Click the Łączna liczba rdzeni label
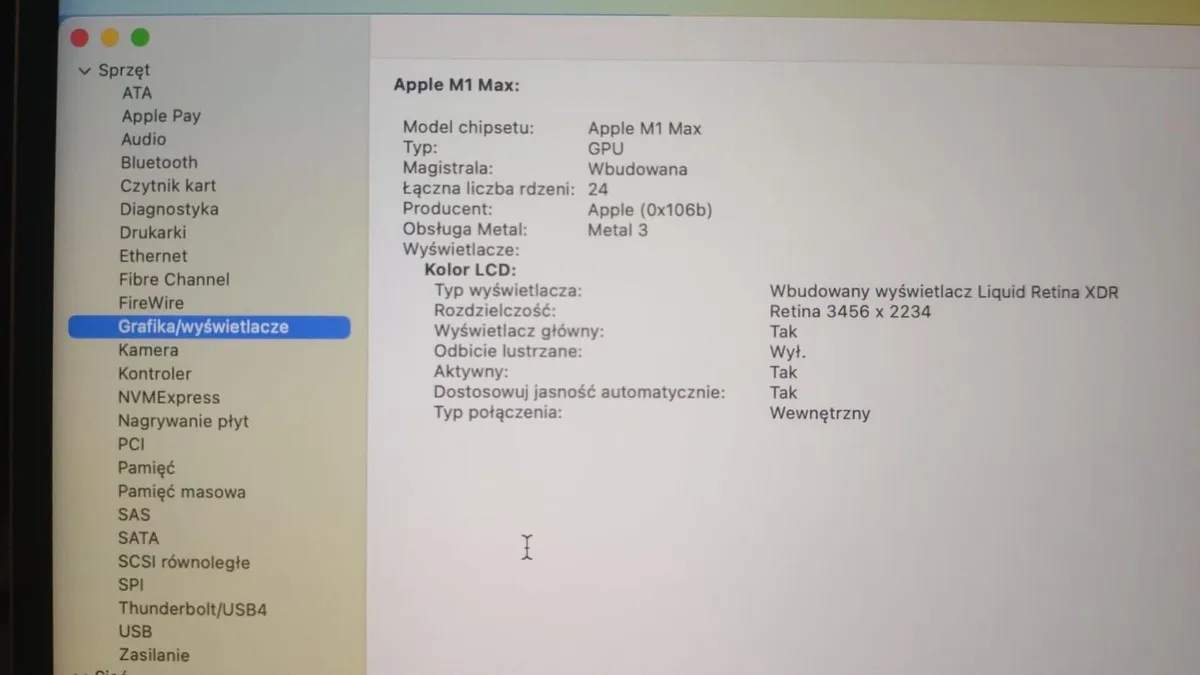 click(x=489, y=189)
